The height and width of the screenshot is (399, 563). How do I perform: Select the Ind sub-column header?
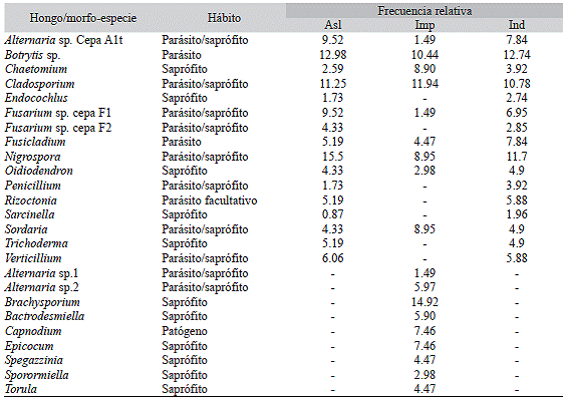tap(517, 25)
